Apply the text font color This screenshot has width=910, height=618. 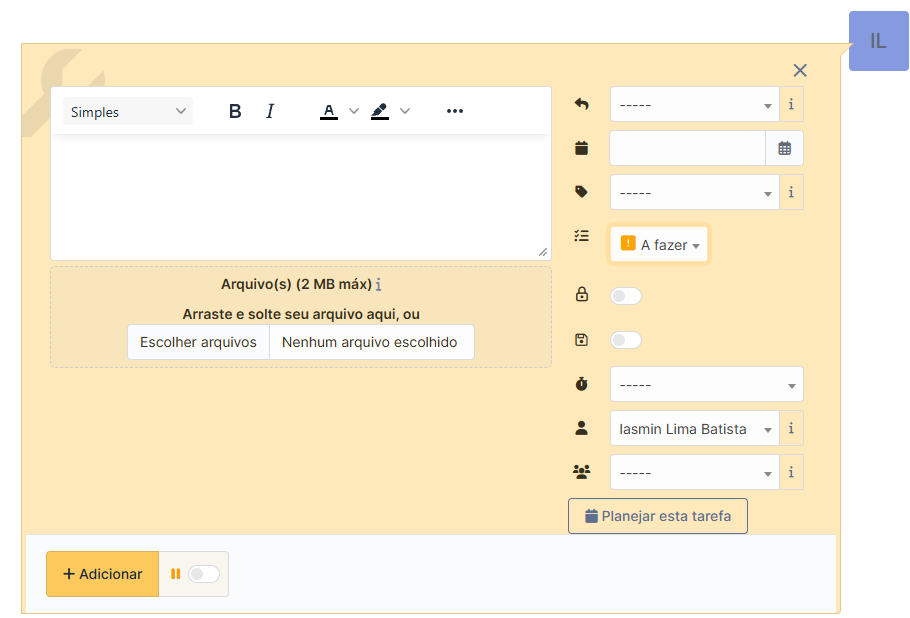(x=329, y=111)
